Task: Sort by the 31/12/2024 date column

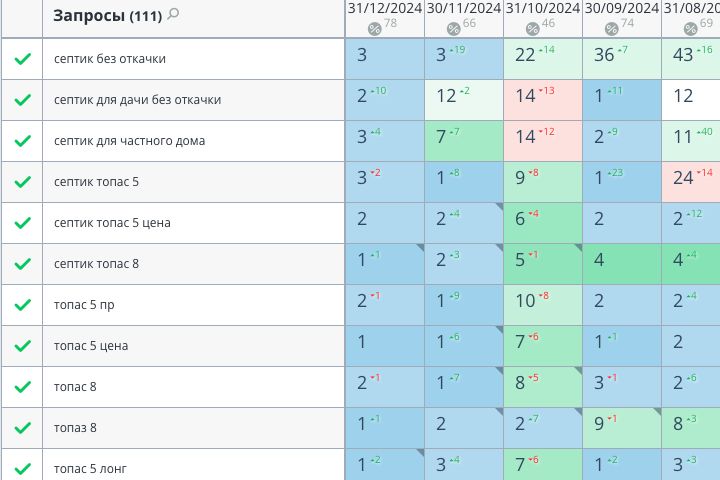Action: tap(385, 8)
